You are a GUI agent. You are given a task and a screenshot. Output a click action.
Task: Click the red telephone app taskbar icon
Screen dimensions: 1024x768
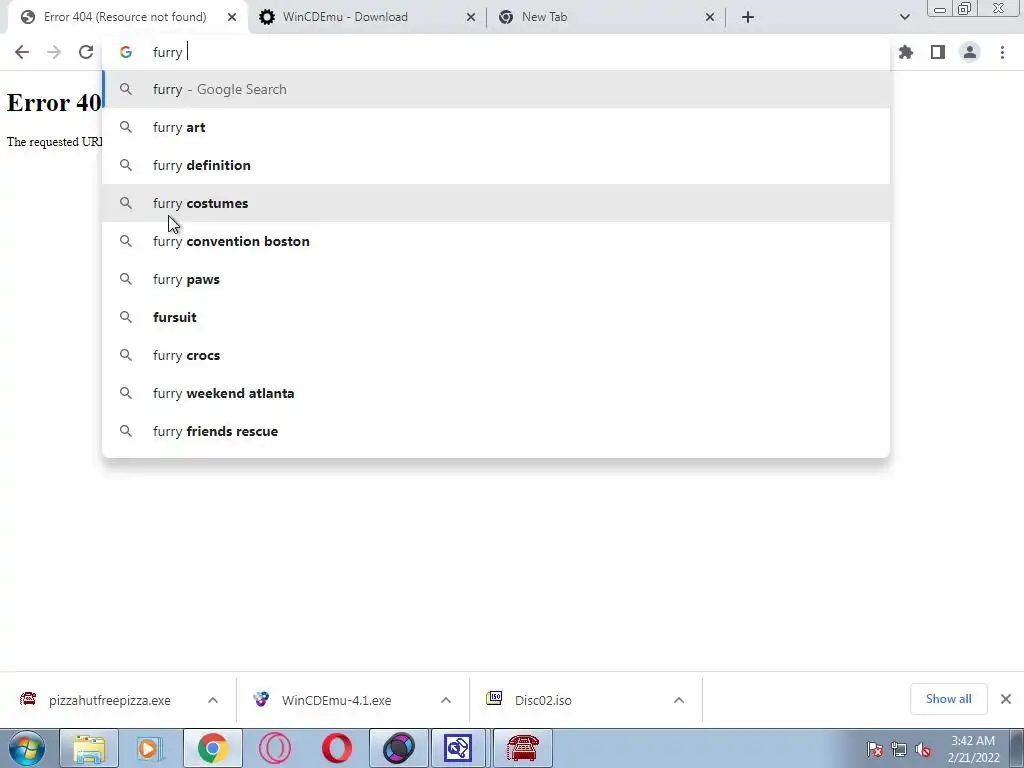coord(522,748)
